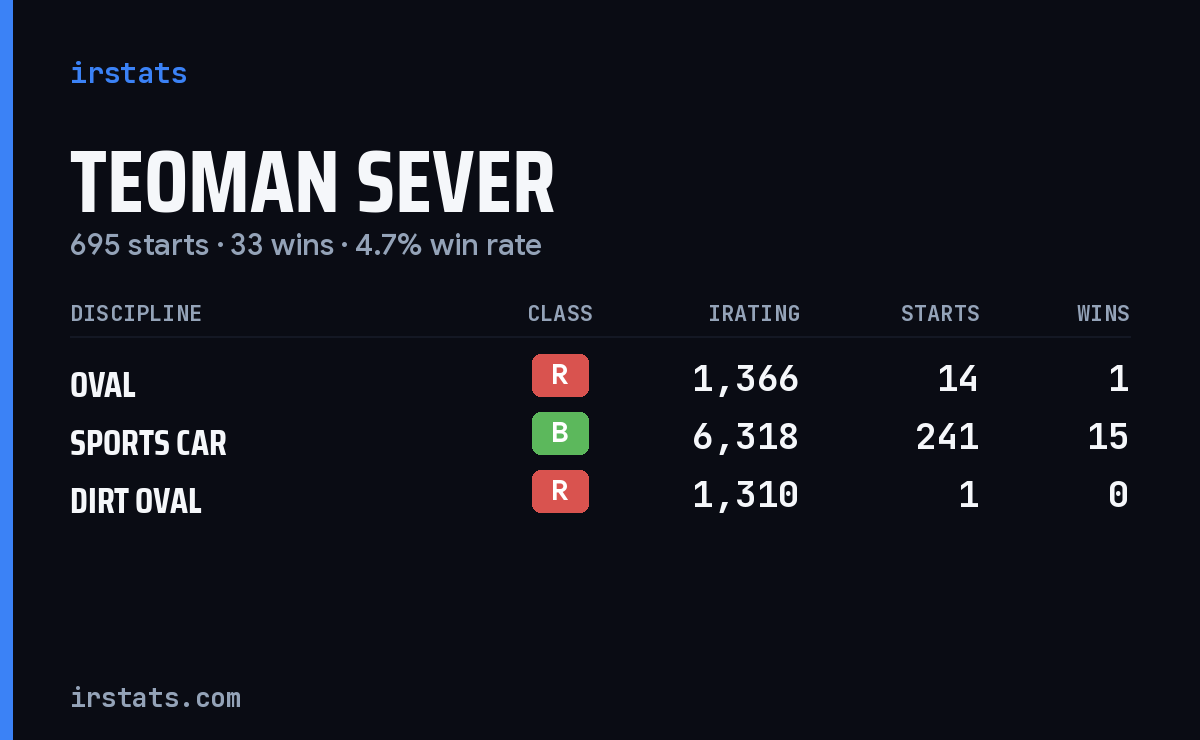
Task: Click the green B class badge for Sports Car
Action: tap(560, 434)
